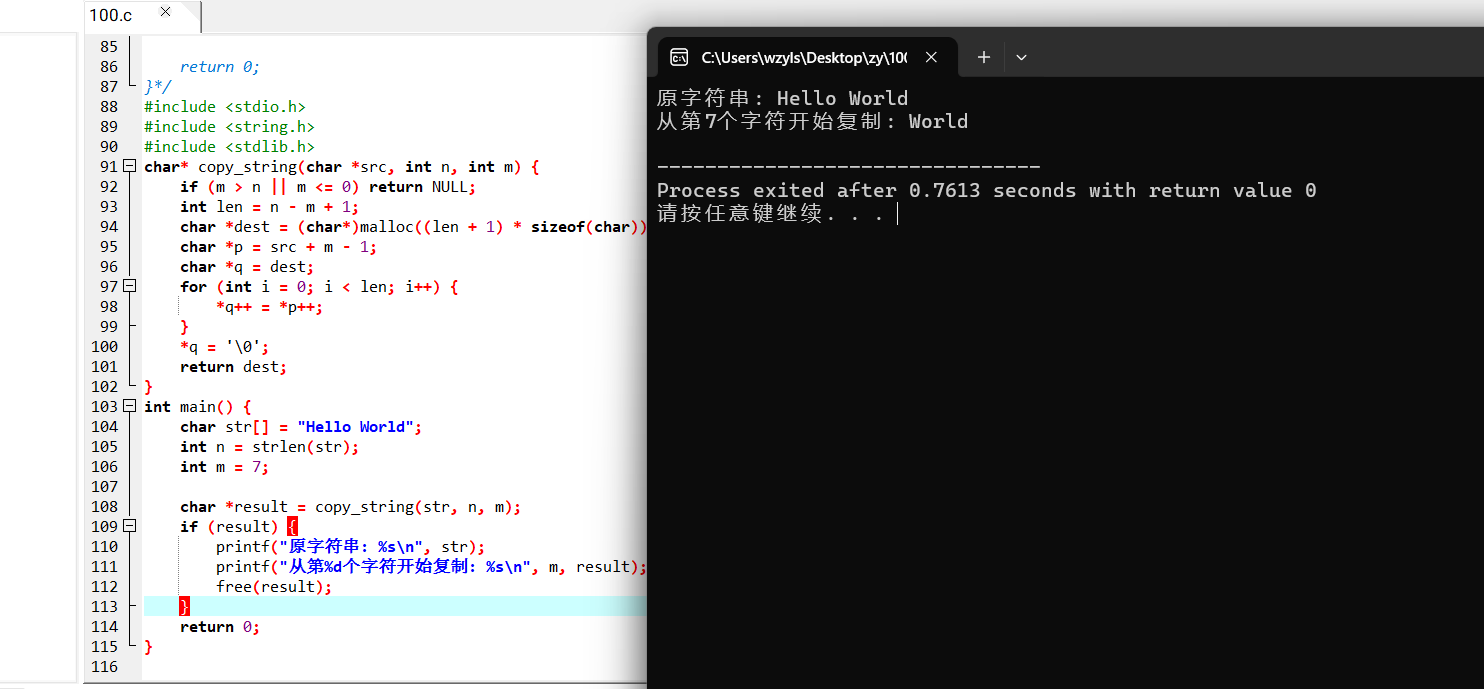Image resolution: width=1484 pixels, height=689 pixels.
Task: Click the 'char *p = src + m - 1;' line
Action: pos(279,247)
